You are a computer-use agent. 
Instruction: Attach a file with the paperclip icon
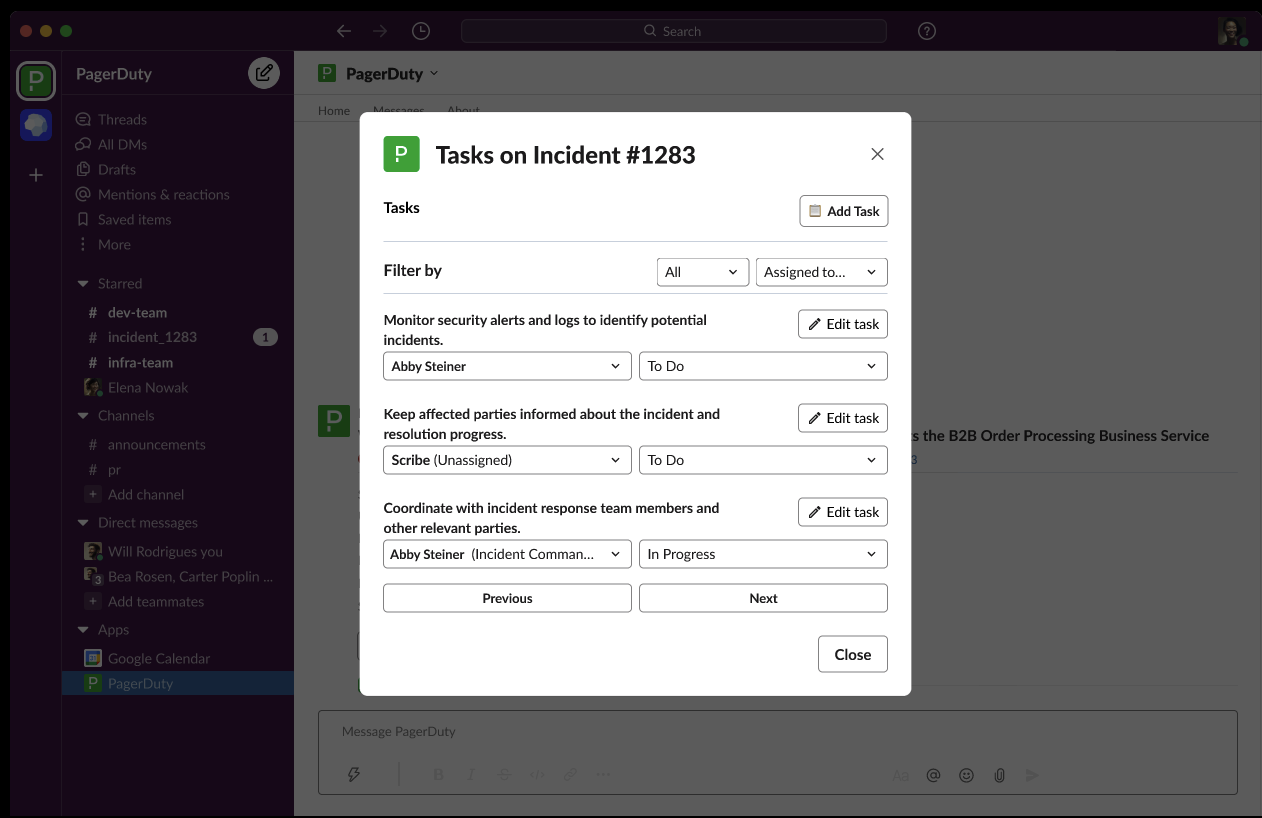(x=999, y=774)
